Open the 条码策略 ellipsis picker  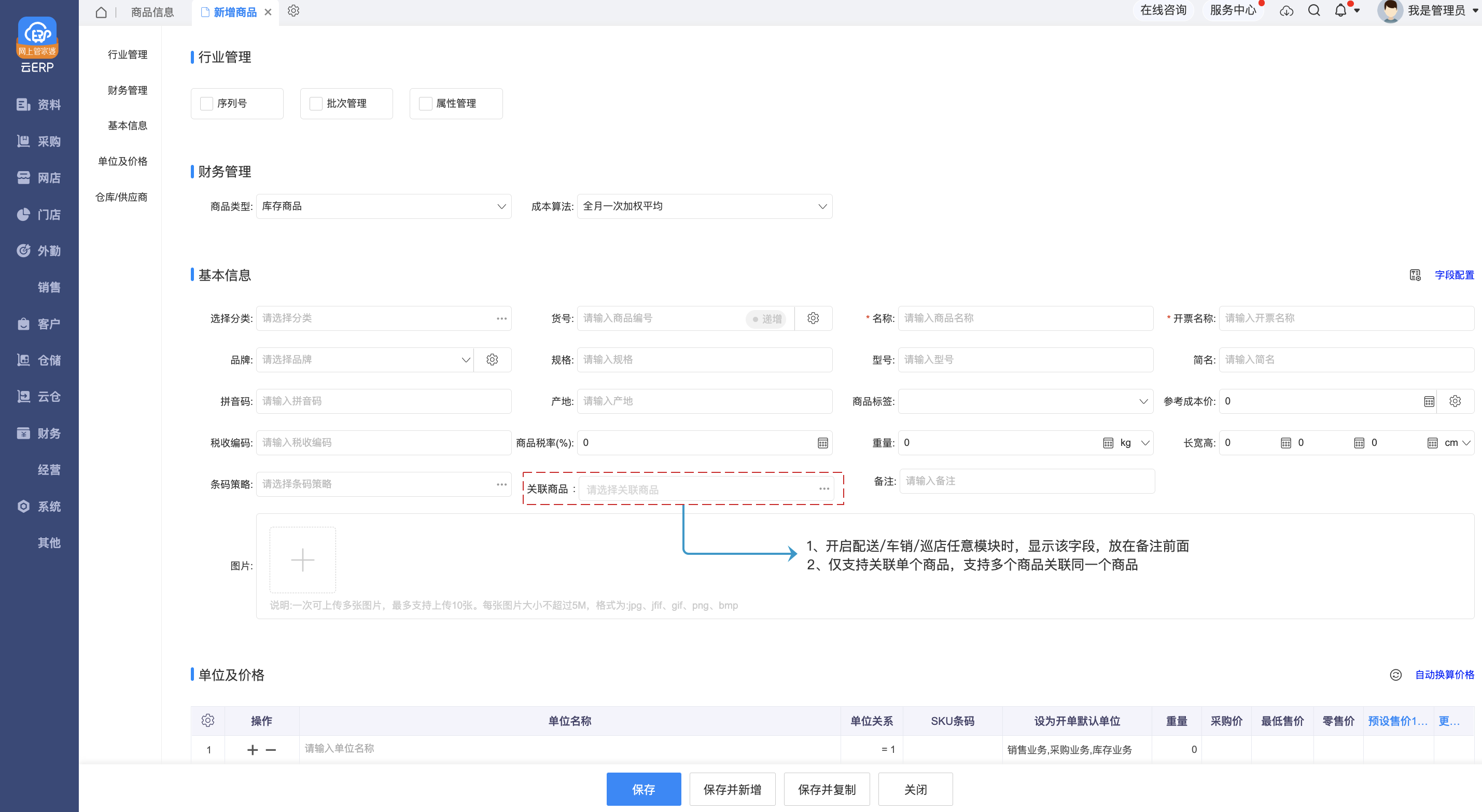point(501,484)
